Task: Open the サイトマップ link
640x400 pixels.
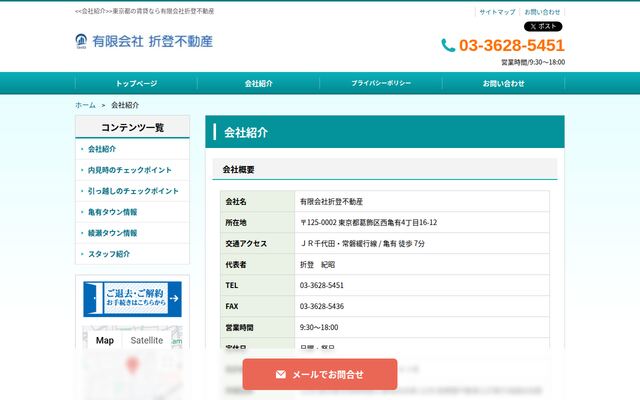Action: 497,12
